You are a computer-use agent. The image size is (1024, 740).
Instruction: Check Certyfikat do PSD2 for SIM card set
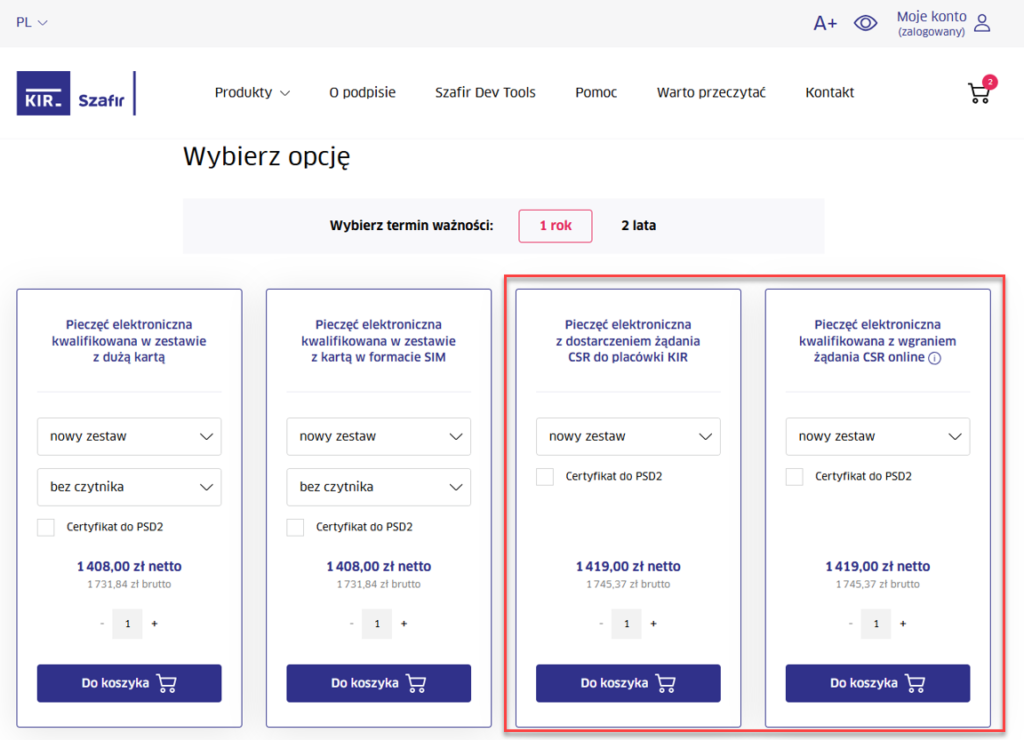click(x=295, y=527)
